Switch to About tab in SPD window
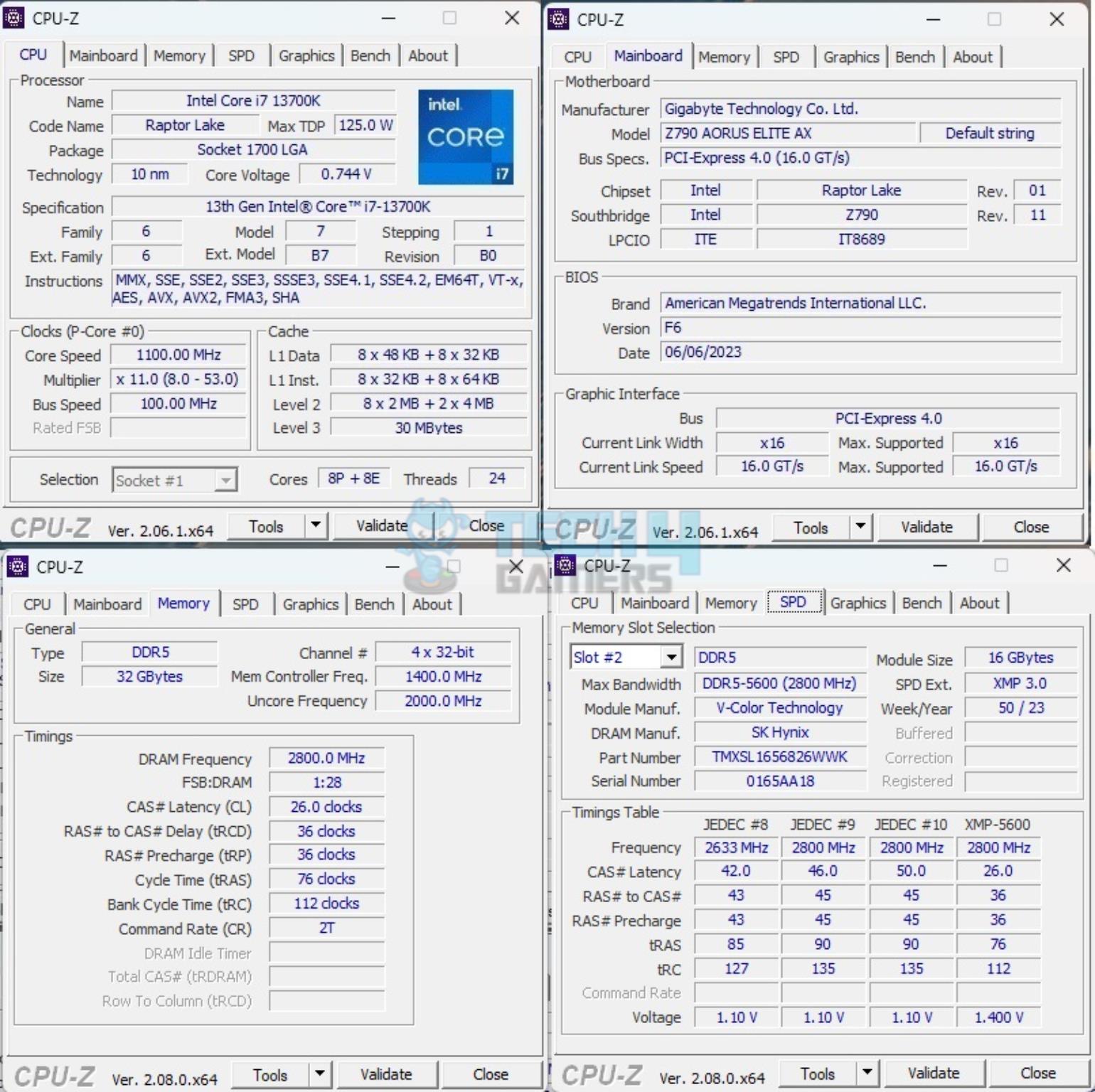This screenshot has height=1092, width=1095. pos(980,603)
